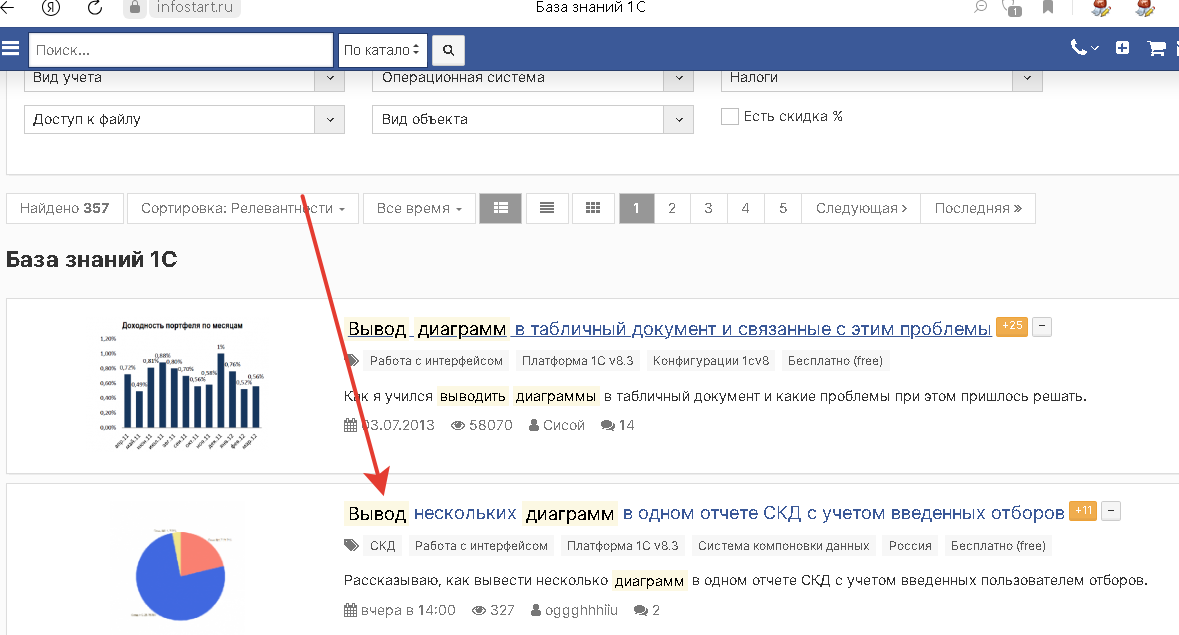Open the shopping cart icon
The height and width of the screenshot is (635, 1179).
1156,49
